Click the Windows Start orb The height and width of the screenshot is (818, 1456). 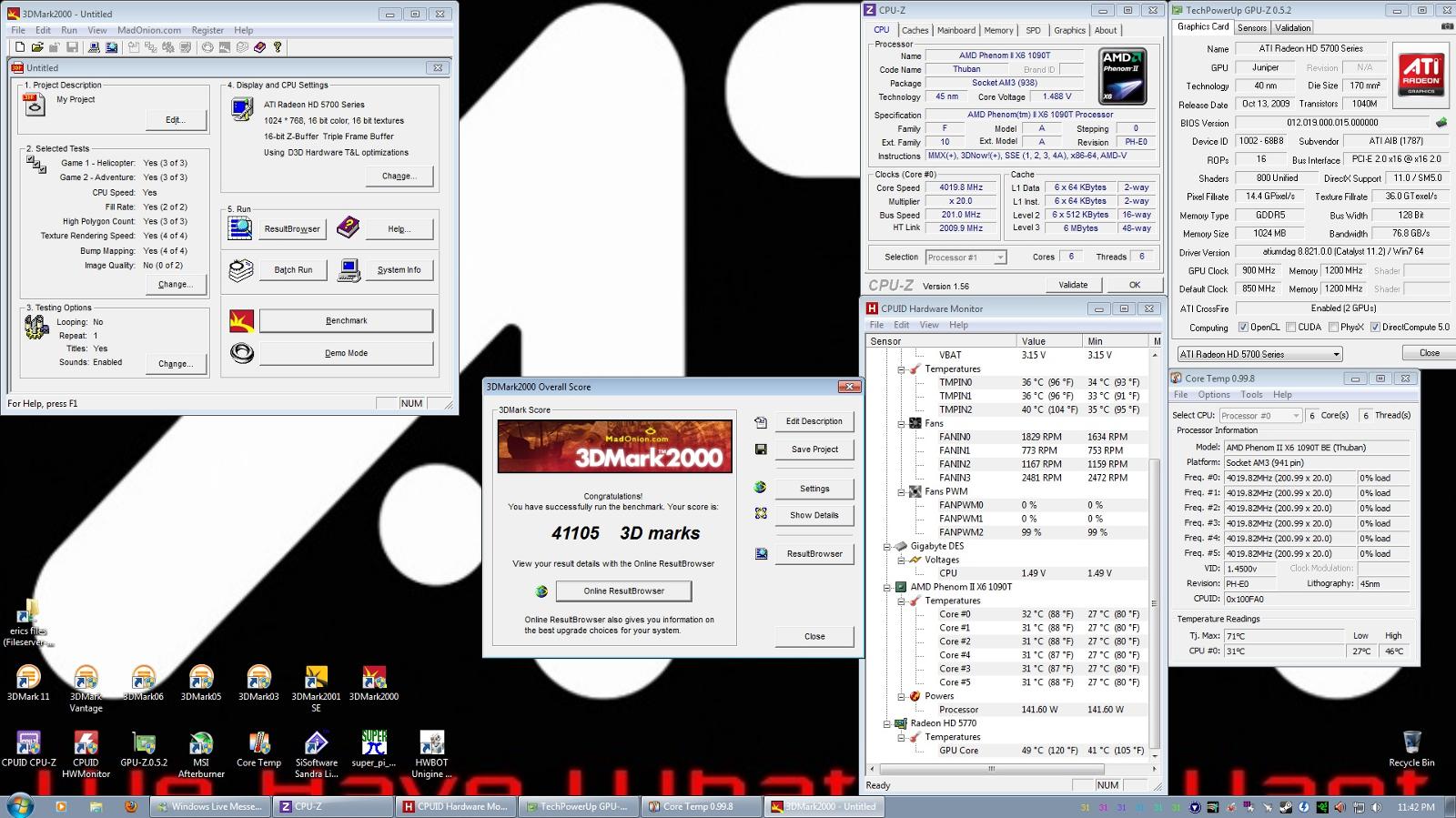pyautogui.click(x=20, y=805)
